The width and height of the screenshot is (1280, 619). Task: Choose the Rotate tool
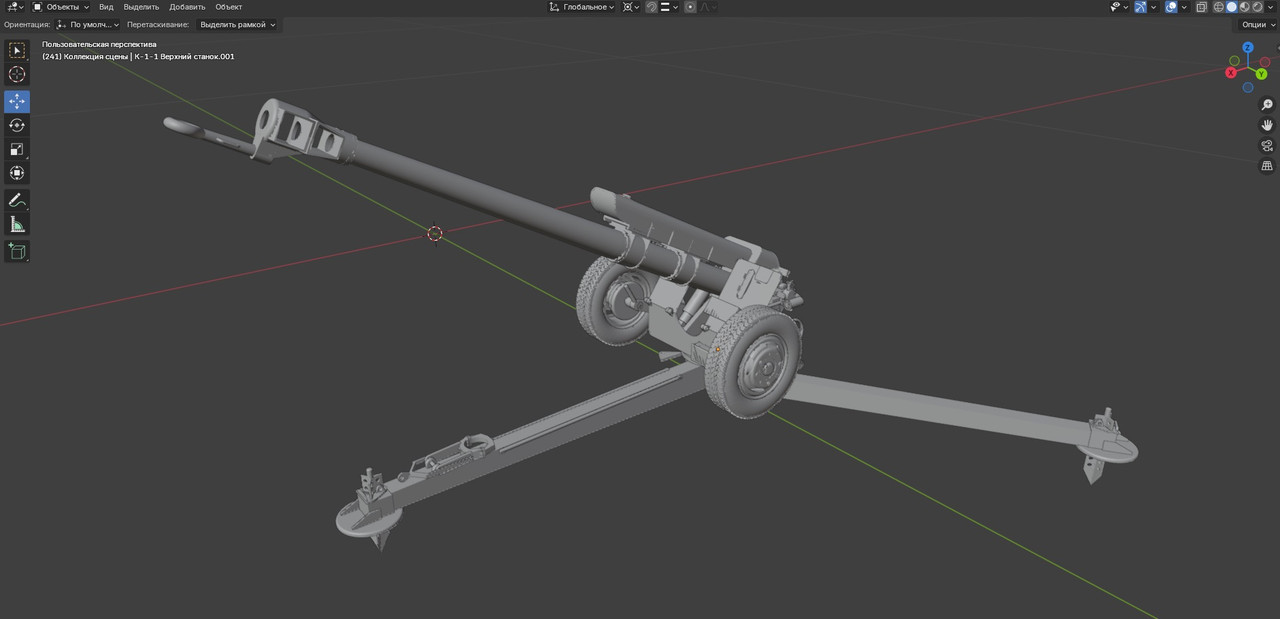(17, 125)
